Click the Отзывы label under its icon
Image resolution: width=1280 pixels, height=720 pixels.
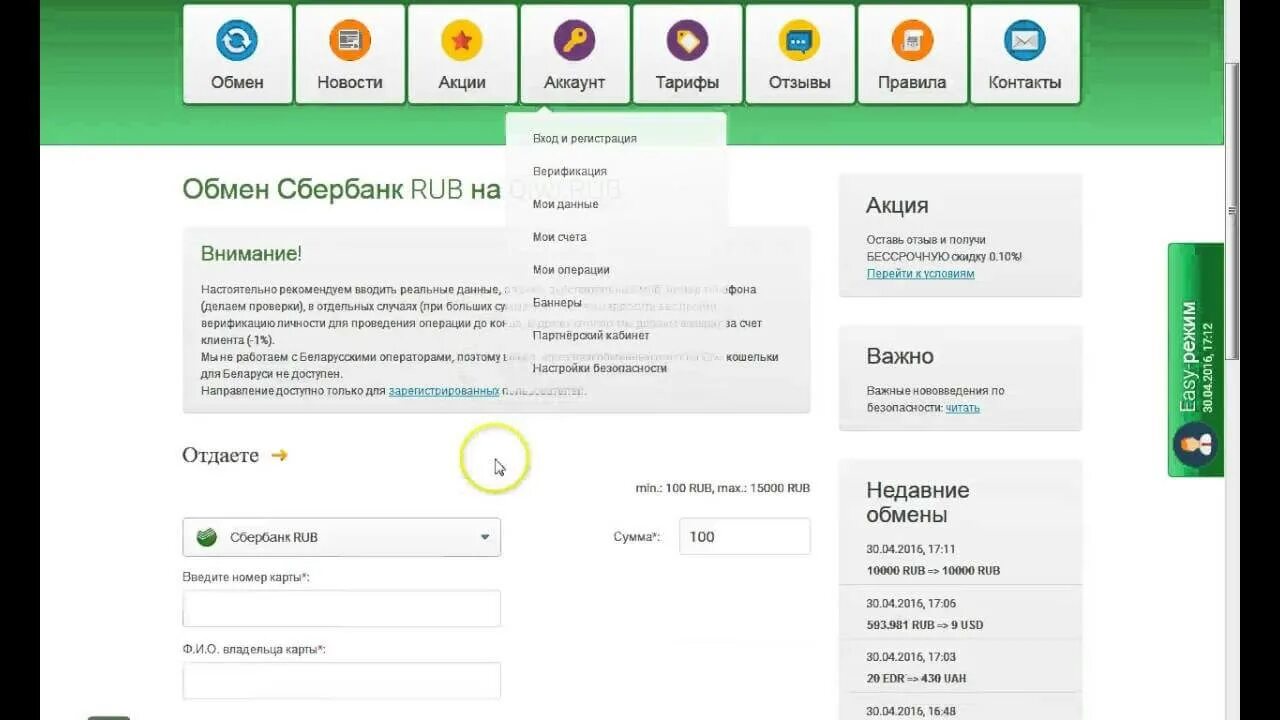coord(800,82)
